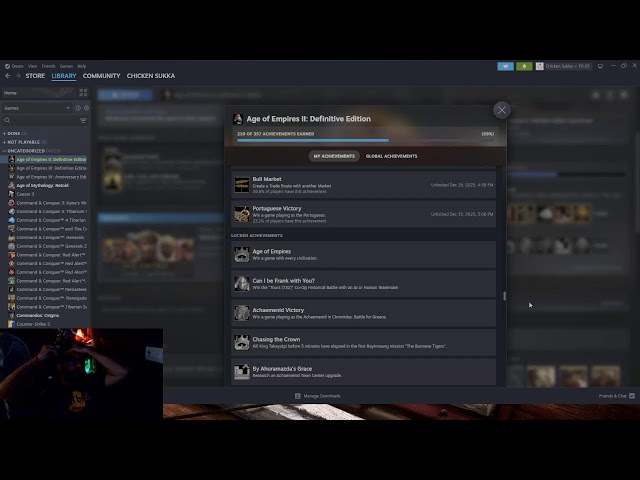
Task: Click the Portuguese Victory achievement icon
Action: pyautogui.click(x=242, y=214)
